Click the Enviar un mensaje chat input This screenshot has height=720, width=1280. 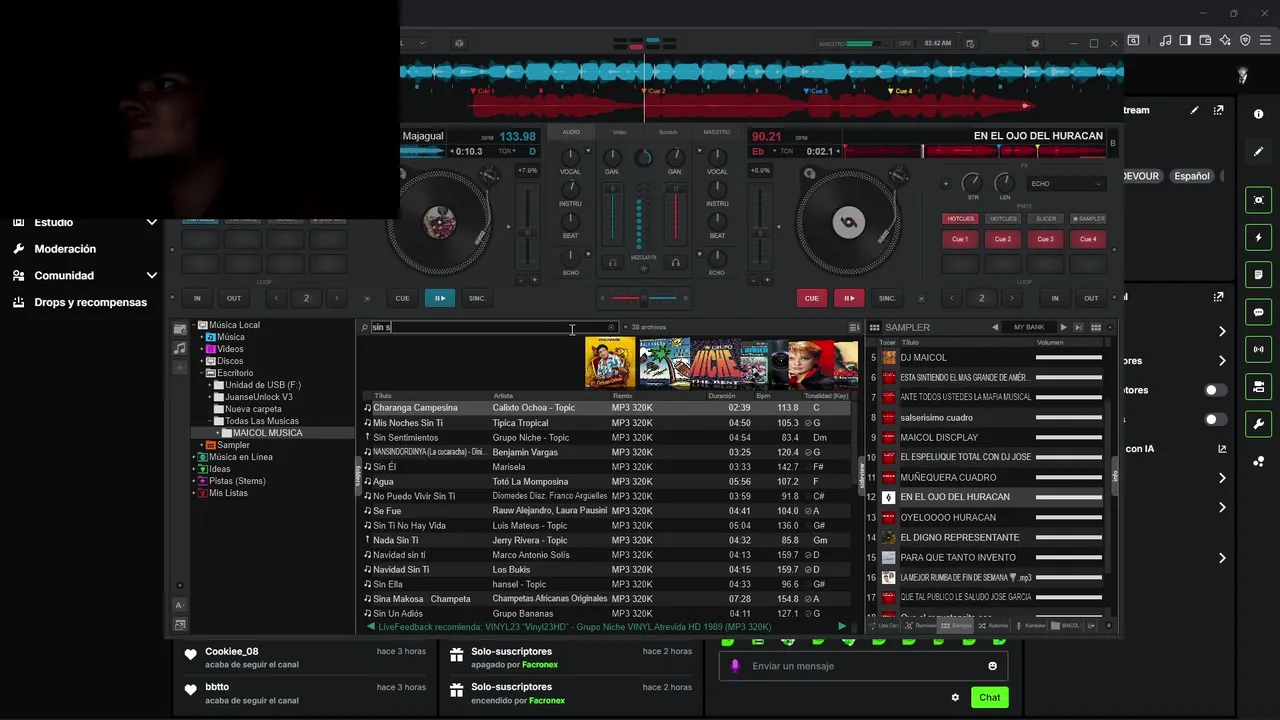click(x=865, y=666)
